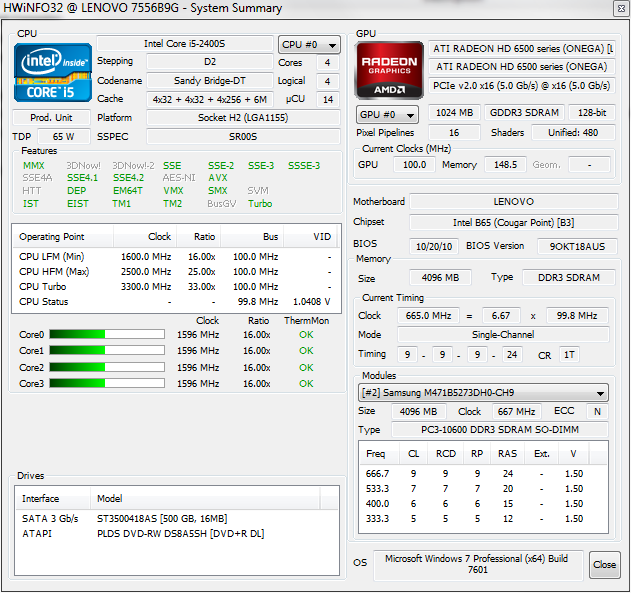Click the Core3 usage bar

point(106,383)
